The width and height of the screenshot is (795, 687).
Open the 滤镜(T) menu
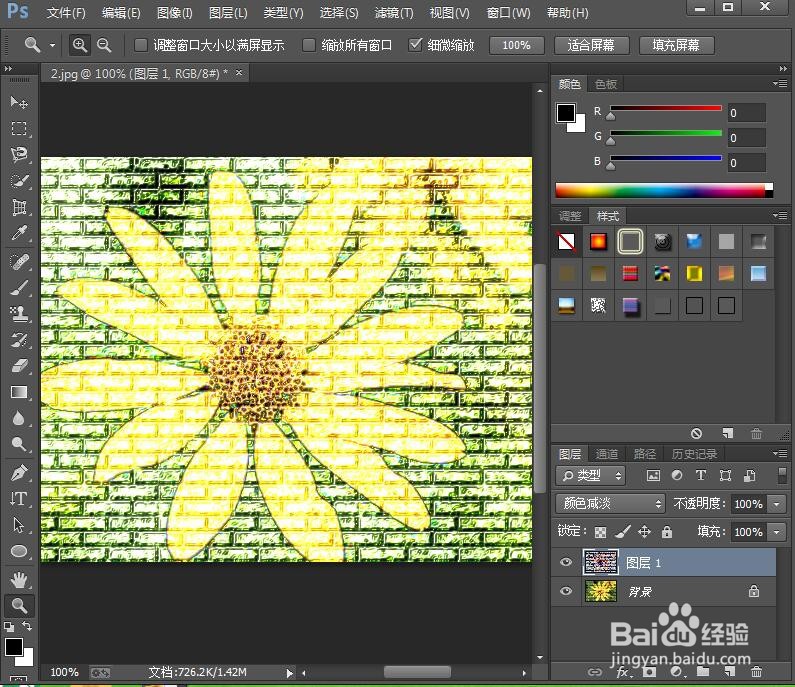[394, 13]
